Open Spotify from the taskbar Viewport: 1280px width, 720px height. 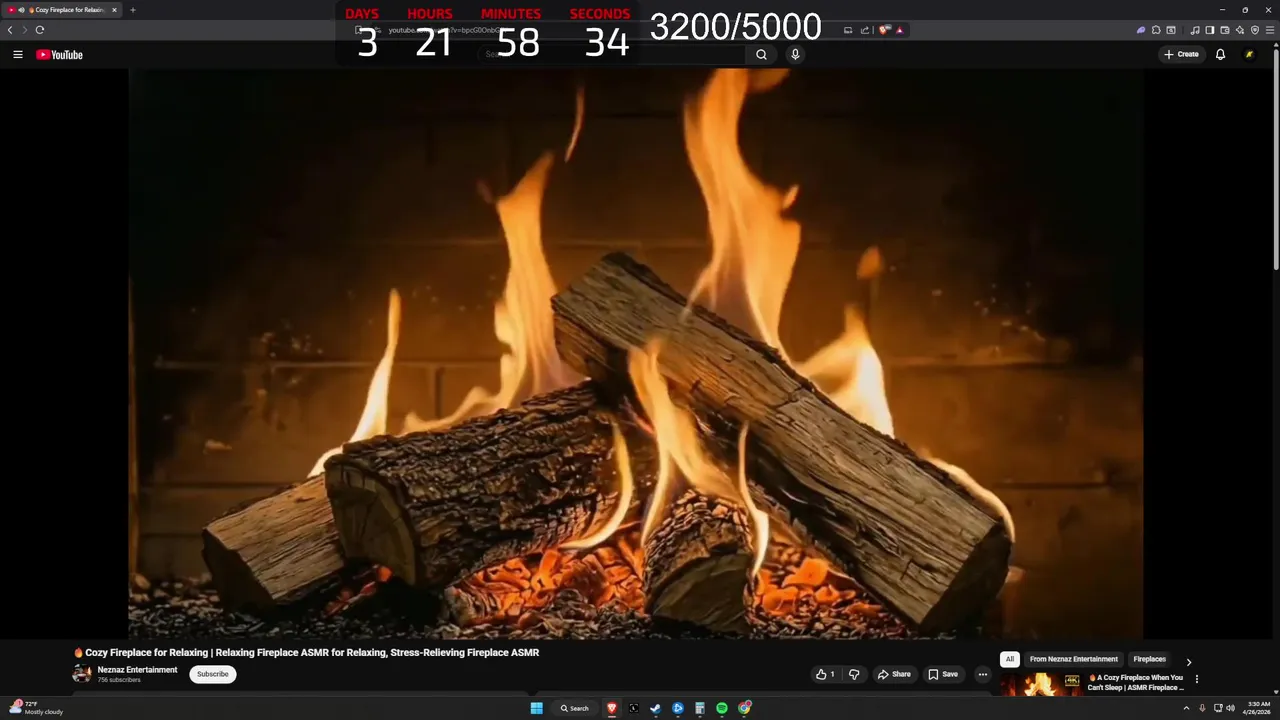click(722, 708)
